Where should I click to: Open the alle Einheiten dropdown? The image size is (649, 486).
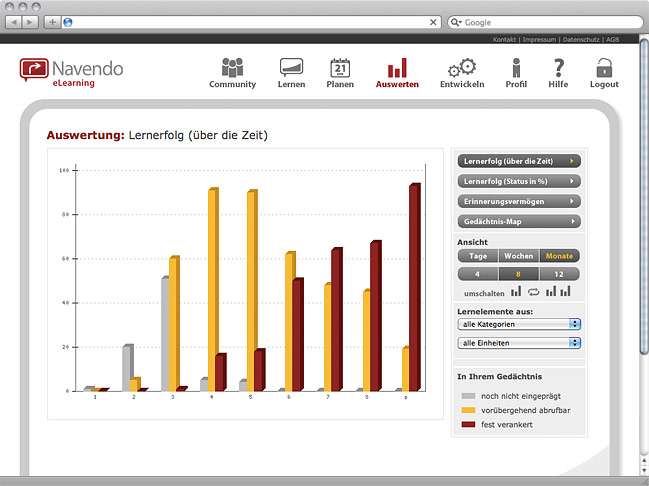tap(518, 343)
